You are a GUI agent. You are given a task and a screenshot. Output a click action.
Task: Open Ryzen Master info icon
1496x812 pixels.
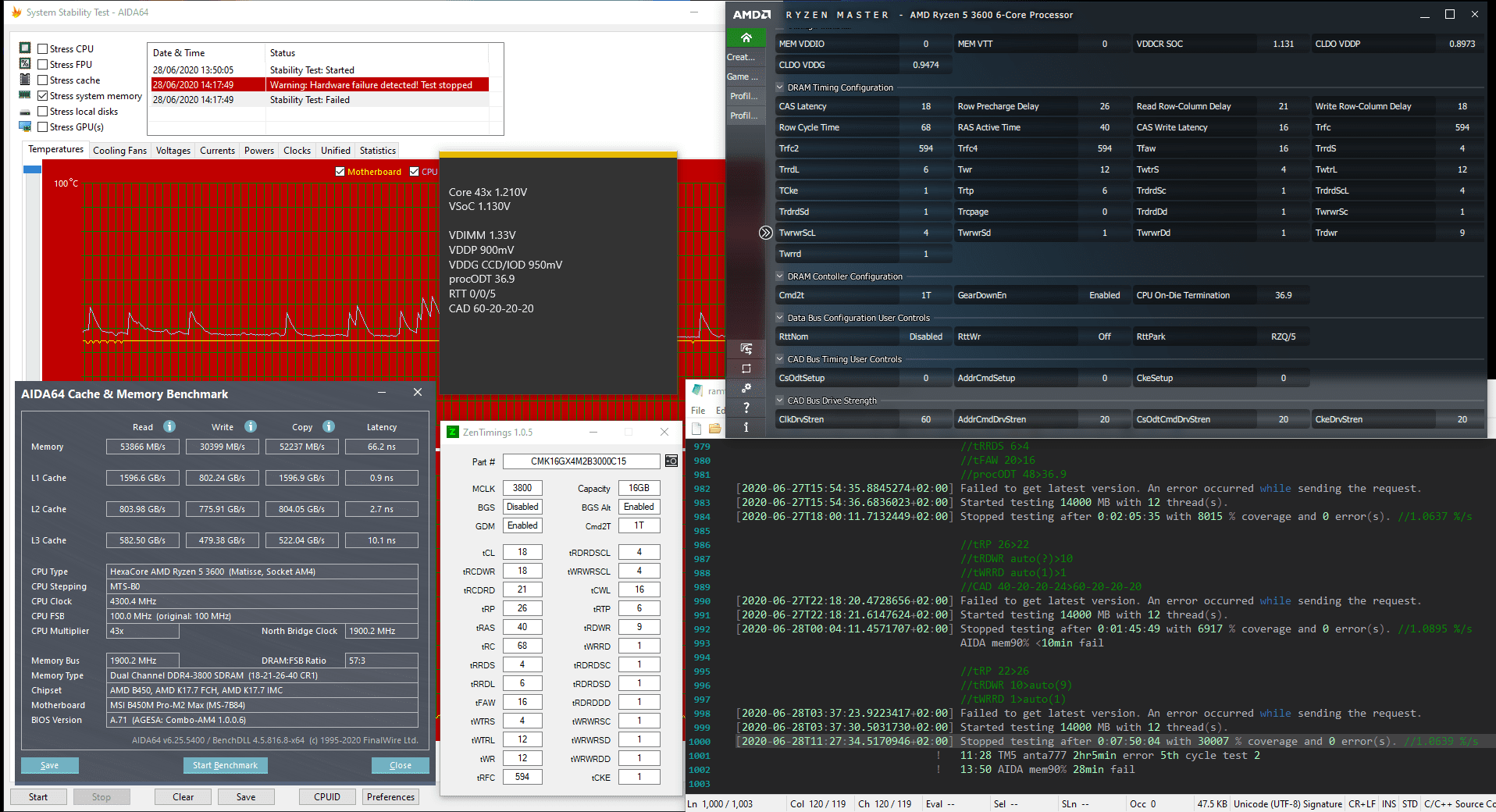point(746,427)
